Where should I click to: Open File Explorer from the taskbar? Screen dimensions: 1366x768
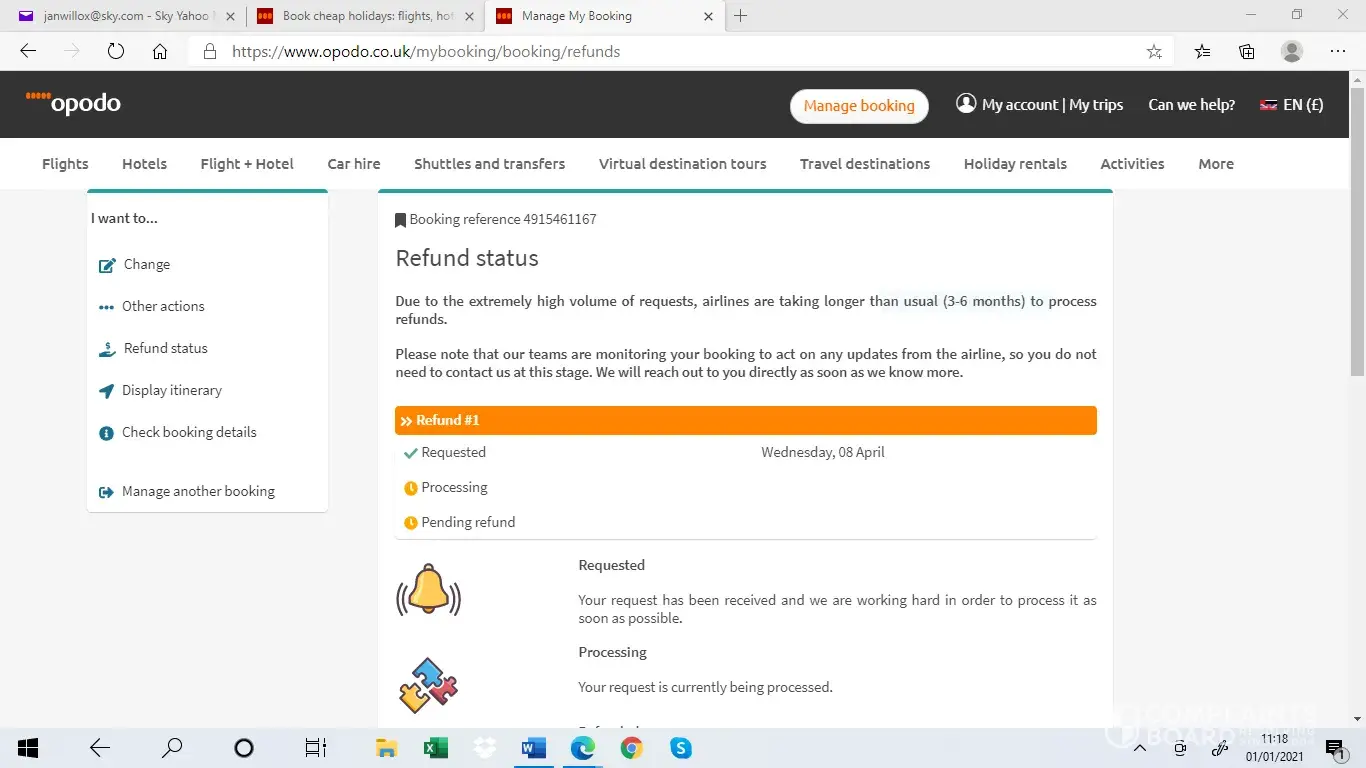pyautogui.click(x=386, y=748)
